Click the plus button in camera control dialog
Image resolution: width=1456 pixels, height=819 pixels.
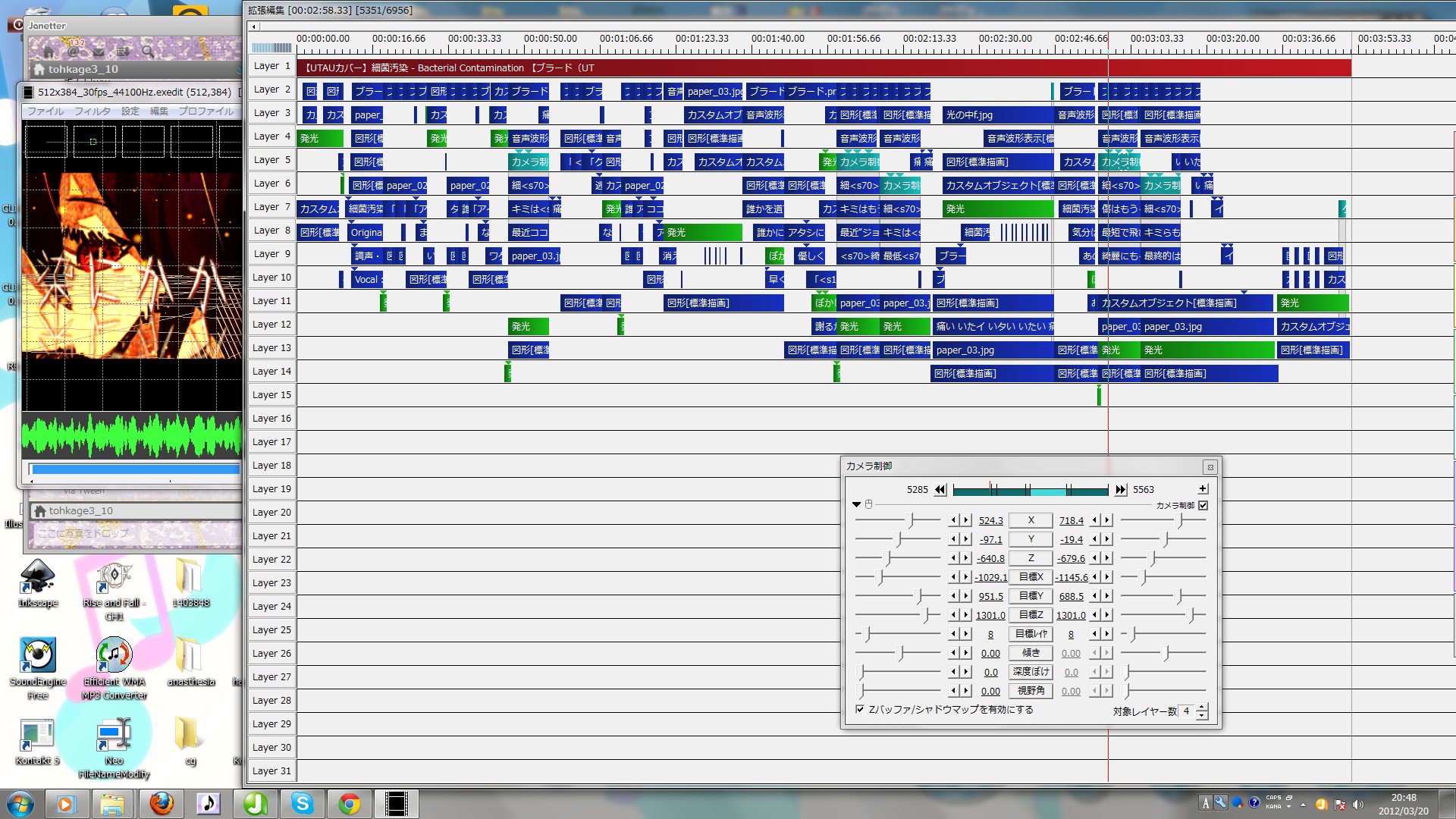pyautogui.click(x=1203, y=489)
